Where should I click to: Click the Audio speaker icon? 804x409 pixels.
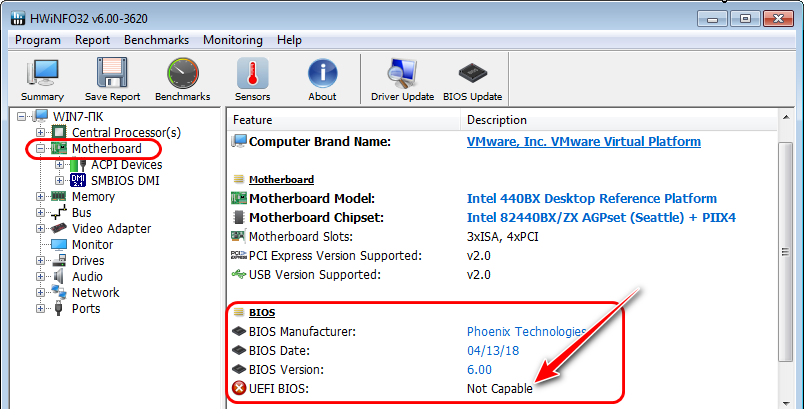tap(58, 277)
